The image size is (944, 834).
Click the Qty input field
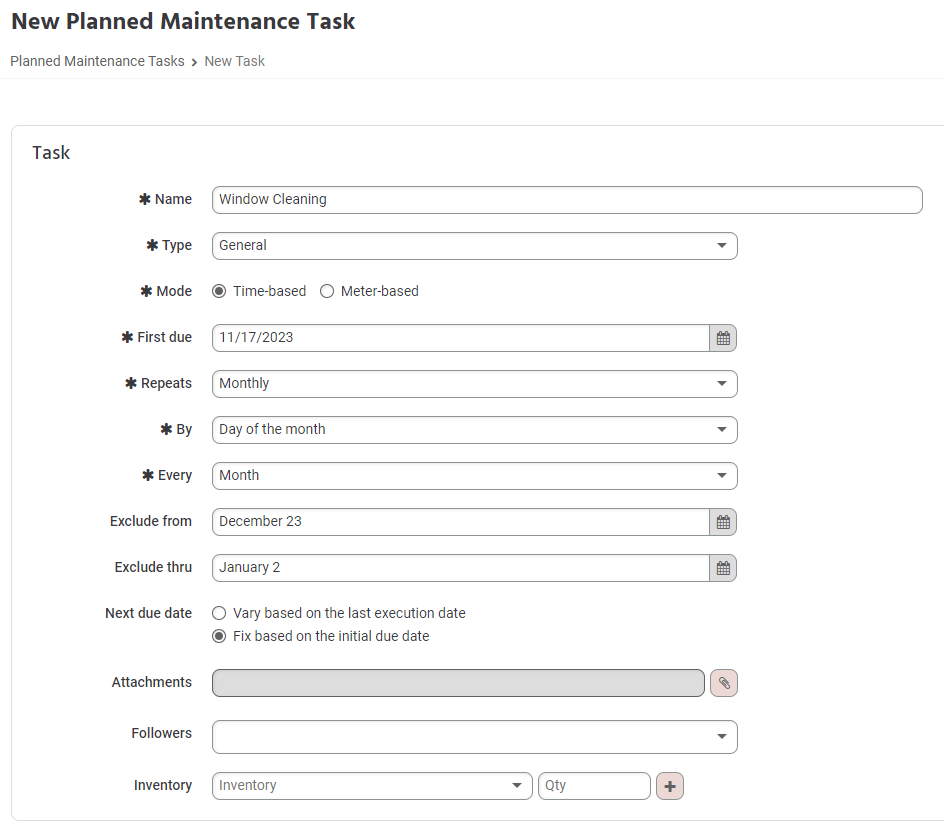click(x=594, y=786)
